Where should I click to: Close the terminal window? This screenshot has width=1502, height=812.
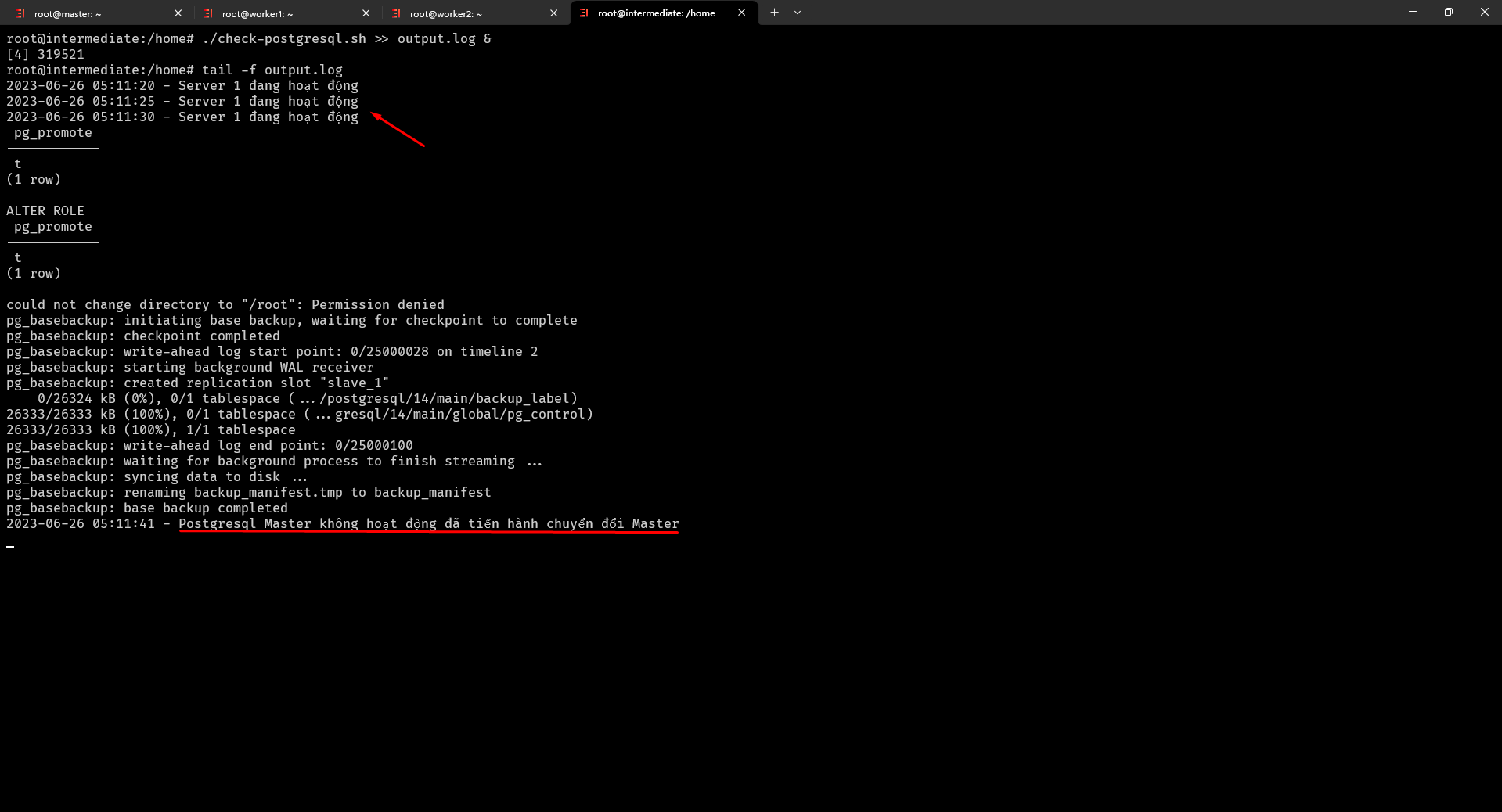pos(1484,12)
